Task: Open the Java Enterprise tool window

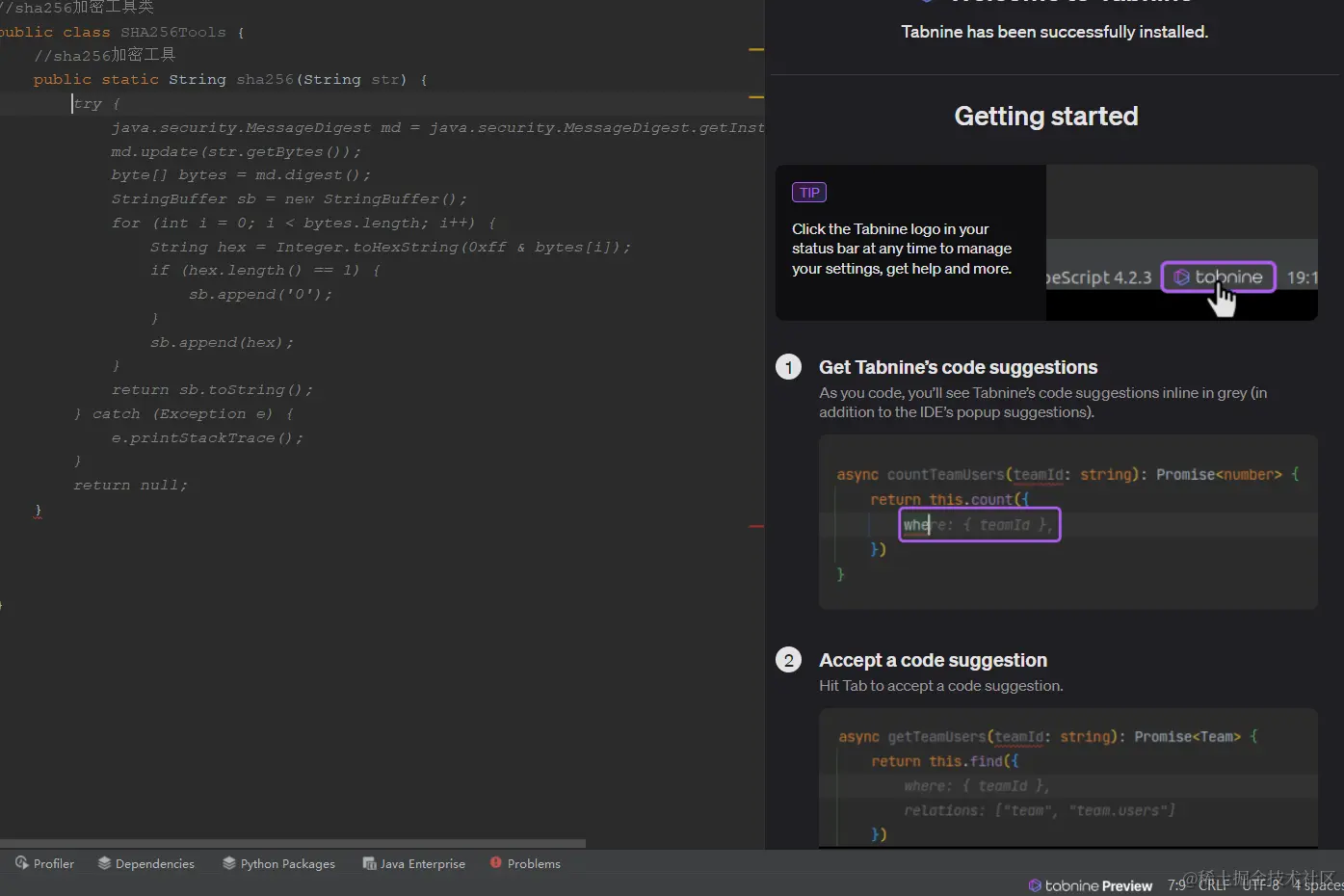Action: [413, 863]
